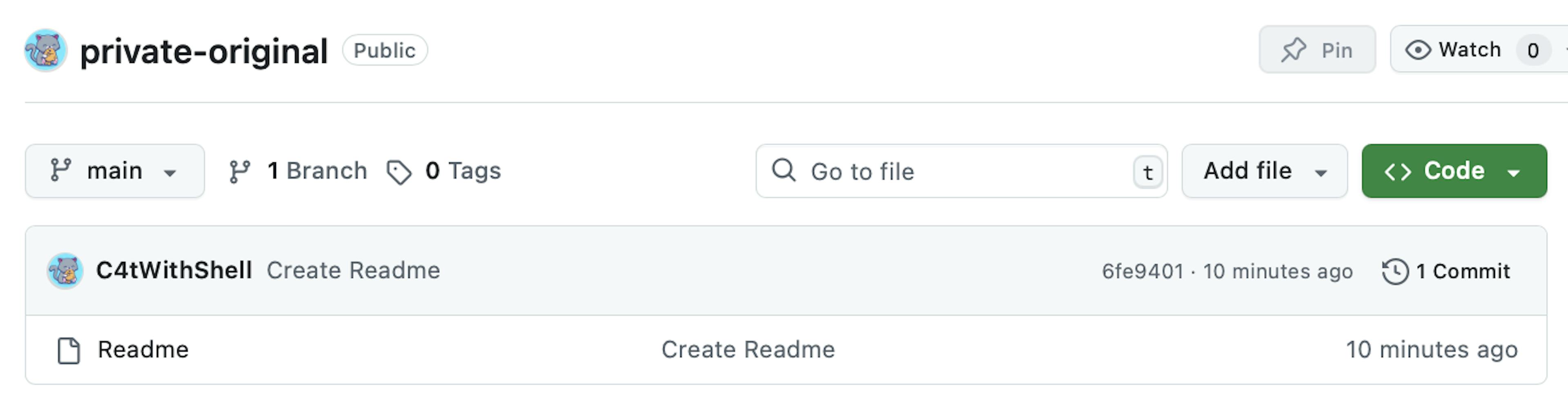Click the watch count badge showing 0
The height and width of the screenshot is (412, 1568).
[1533, 50]
